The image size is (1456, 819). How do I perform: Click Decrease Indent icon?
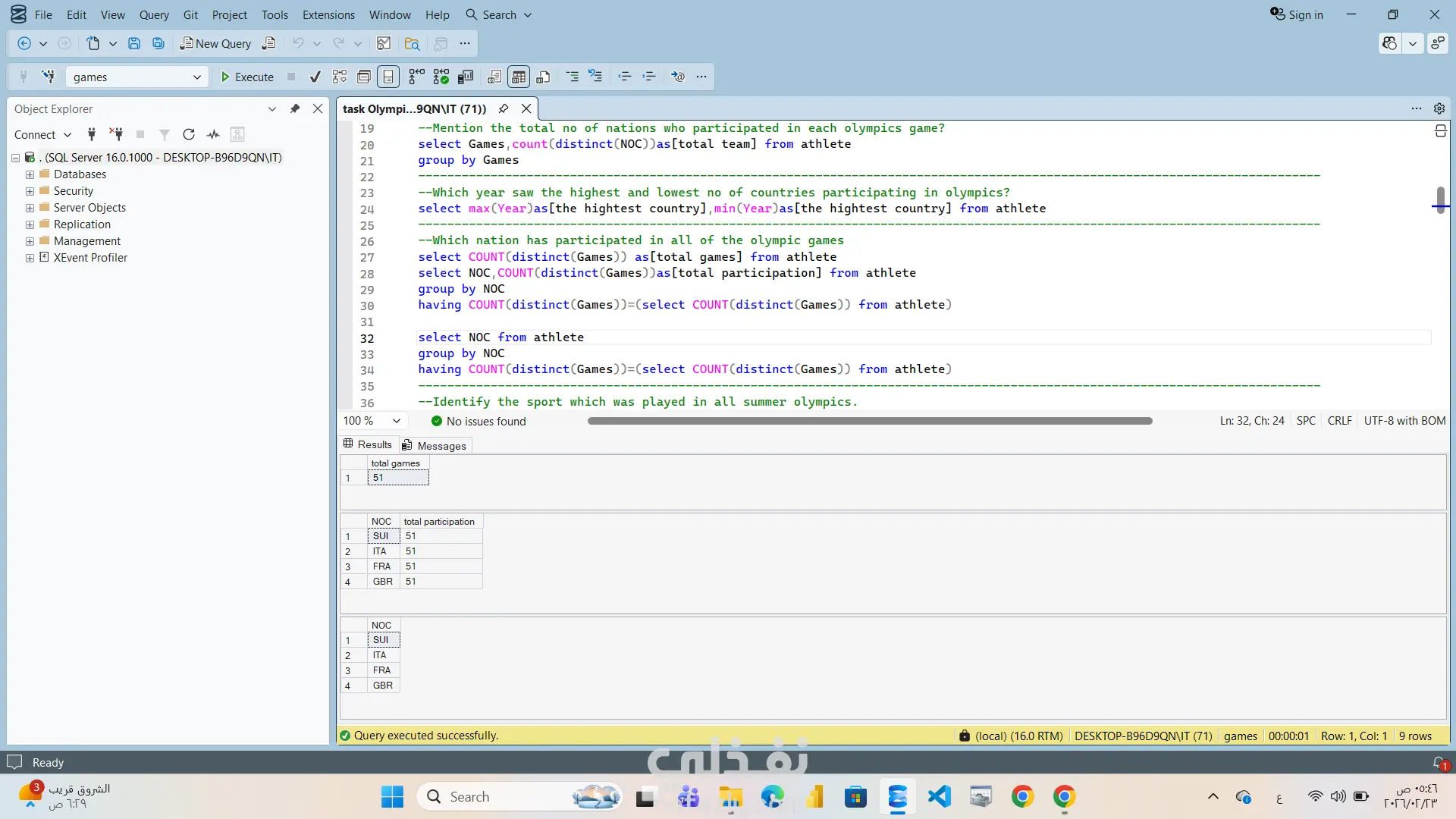click(625, 77)
